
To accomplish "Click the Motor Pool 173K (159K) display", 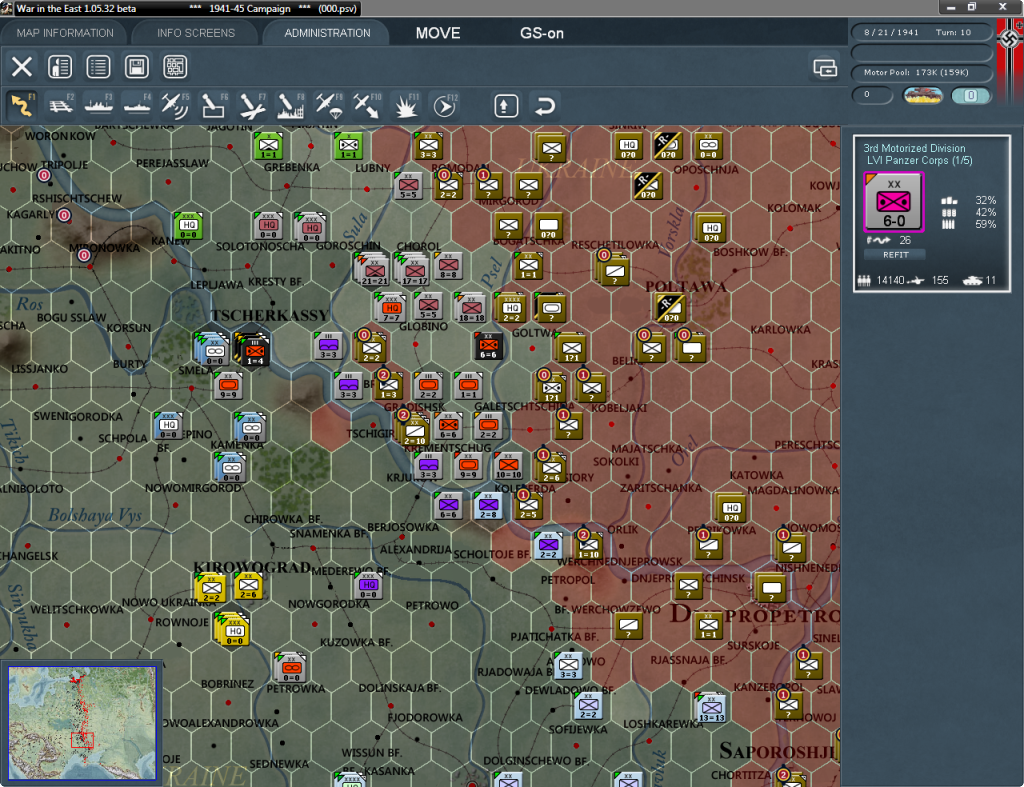I will (x=922, y=72).
